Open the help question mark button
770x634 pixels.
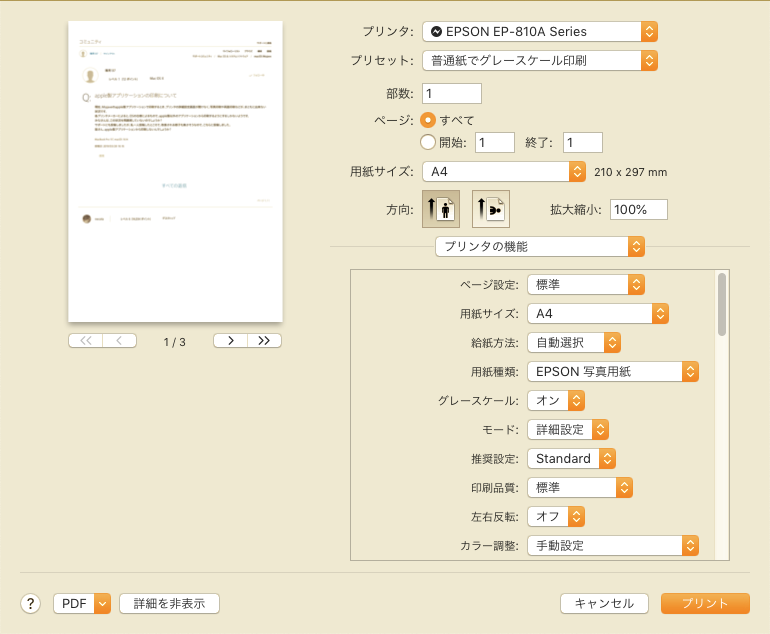pos(31,603)
